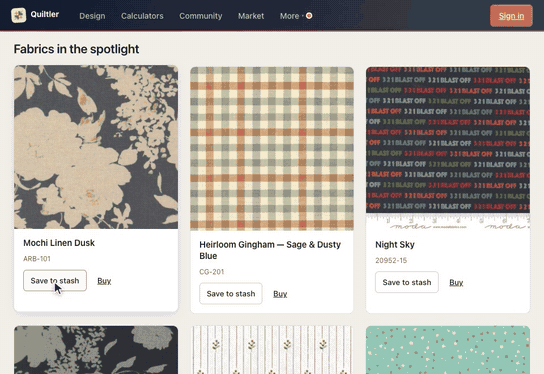Viewport: 544px width, 374px height.
Task: Save Night Sky to stash
Action: (x=407, y=282)
